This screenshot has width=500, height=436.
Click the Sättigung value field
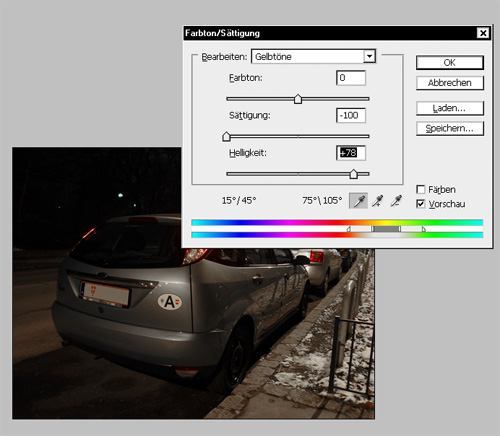[351, 115]
